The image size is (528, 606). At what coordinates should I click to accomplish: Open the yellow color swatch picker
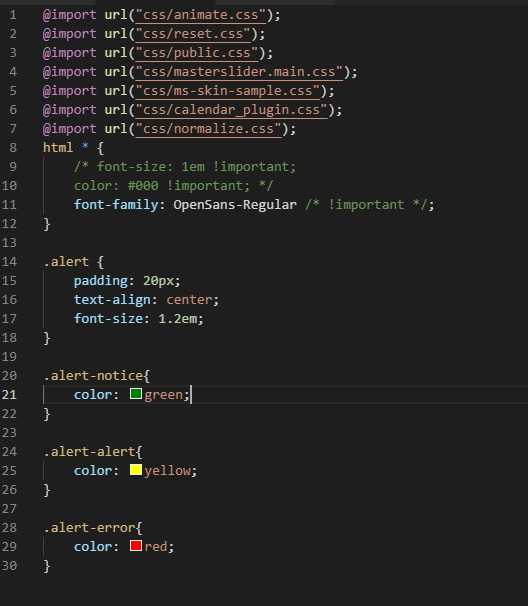click(136, 470)
